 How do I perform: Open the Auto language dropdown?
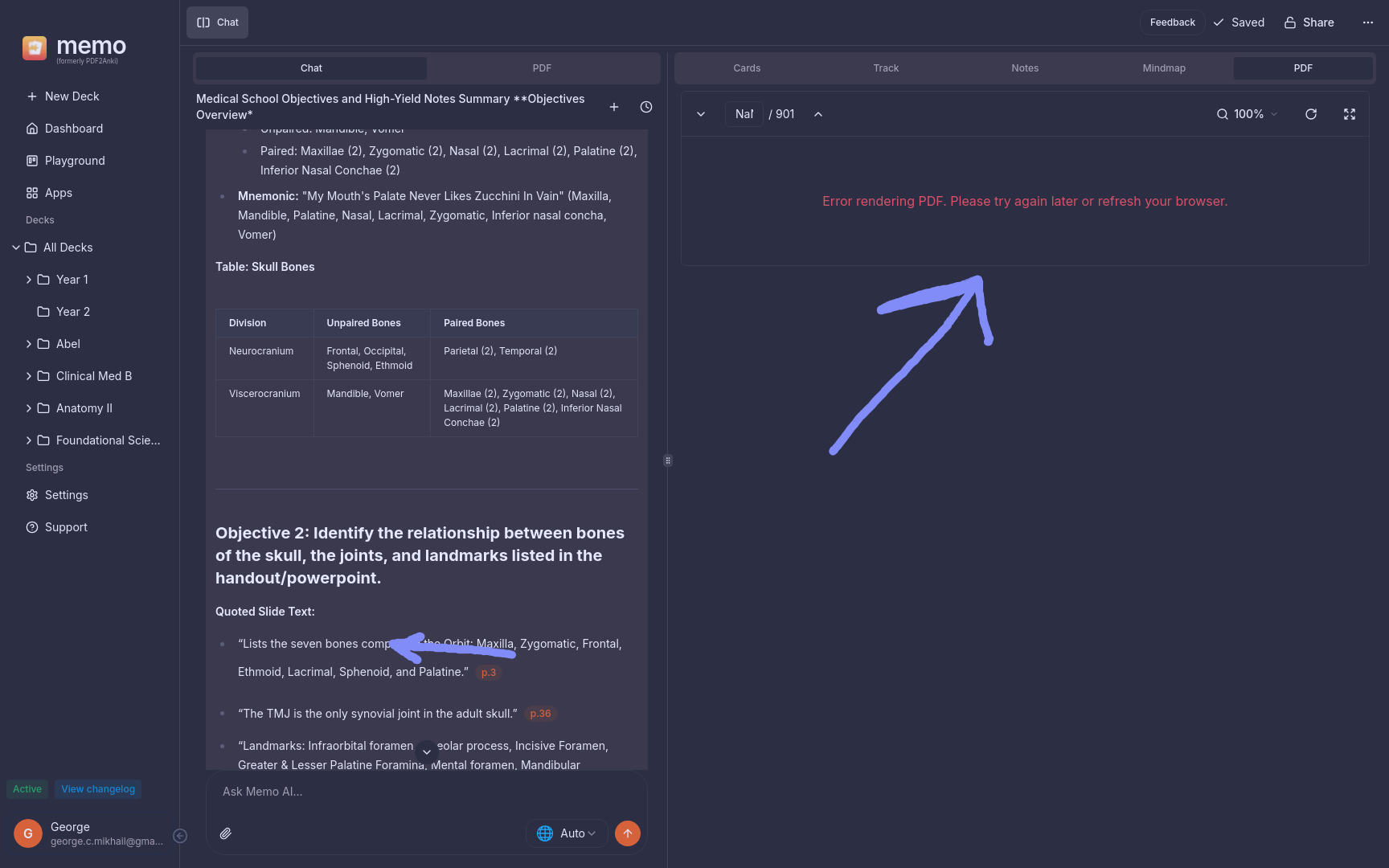point(567,833)
